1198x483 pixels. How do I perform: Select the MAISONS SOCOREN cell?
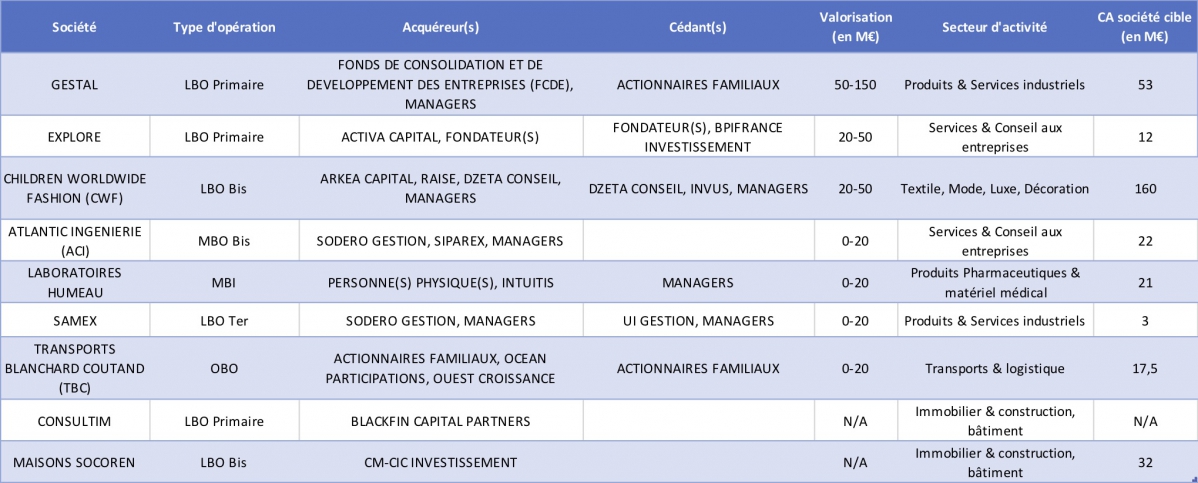click(x=74, y=462)
